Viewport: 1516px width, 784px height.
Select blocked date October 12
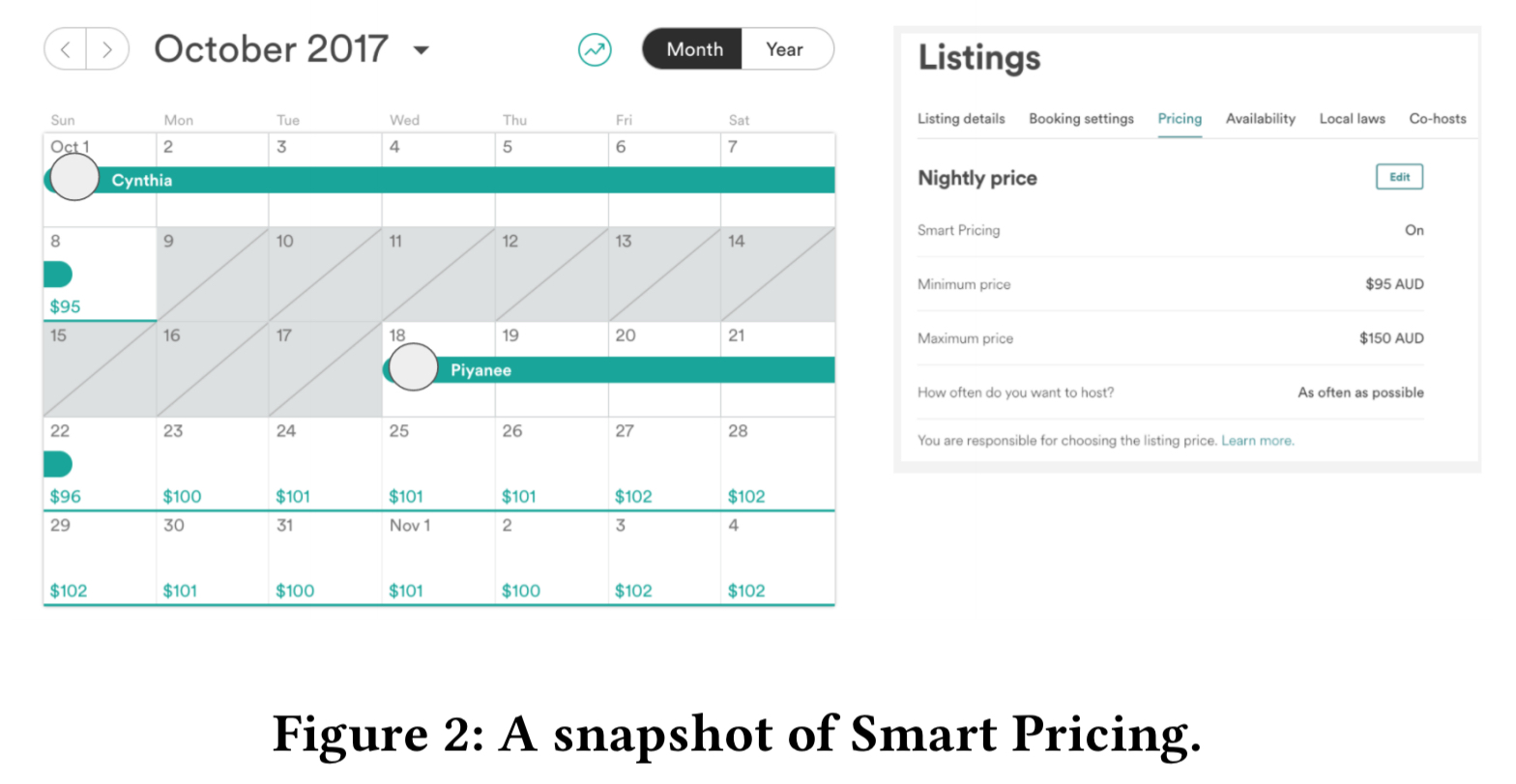[551, 275]
